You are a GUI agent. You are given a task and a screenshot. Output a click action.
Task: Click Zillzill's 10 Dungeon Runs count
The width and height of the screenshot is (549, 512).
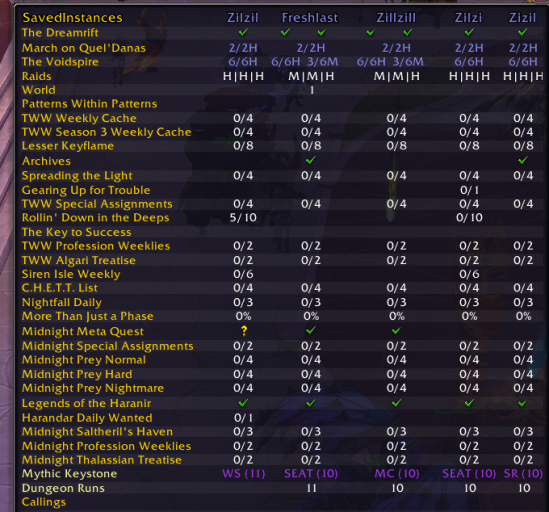click(x=397, y=488)
